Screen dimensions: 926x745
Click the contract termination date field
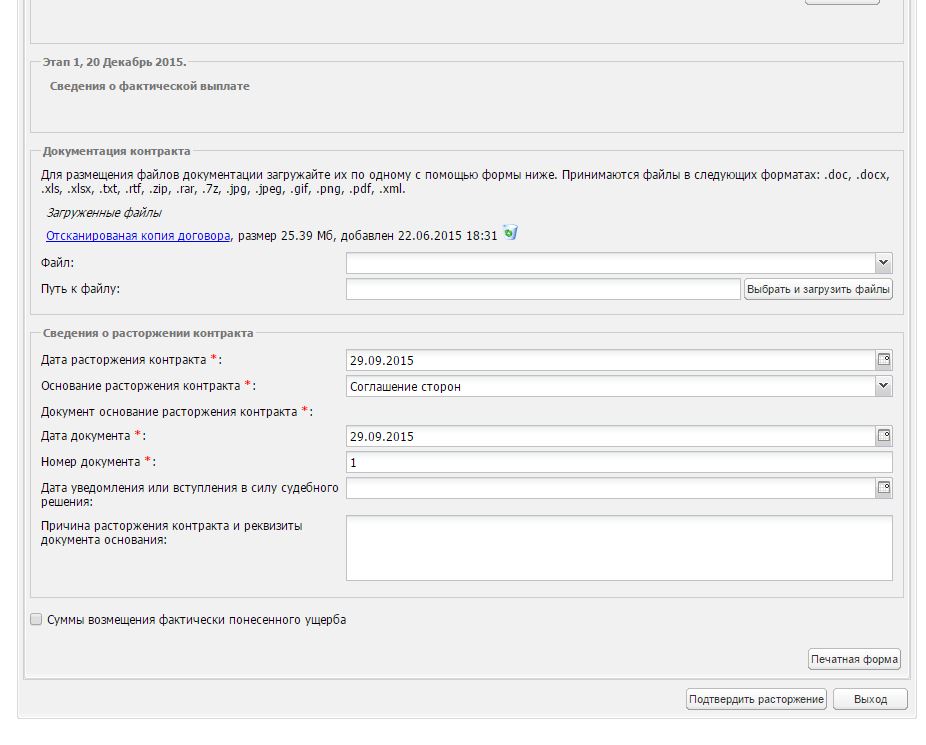(x=611, y=360)
